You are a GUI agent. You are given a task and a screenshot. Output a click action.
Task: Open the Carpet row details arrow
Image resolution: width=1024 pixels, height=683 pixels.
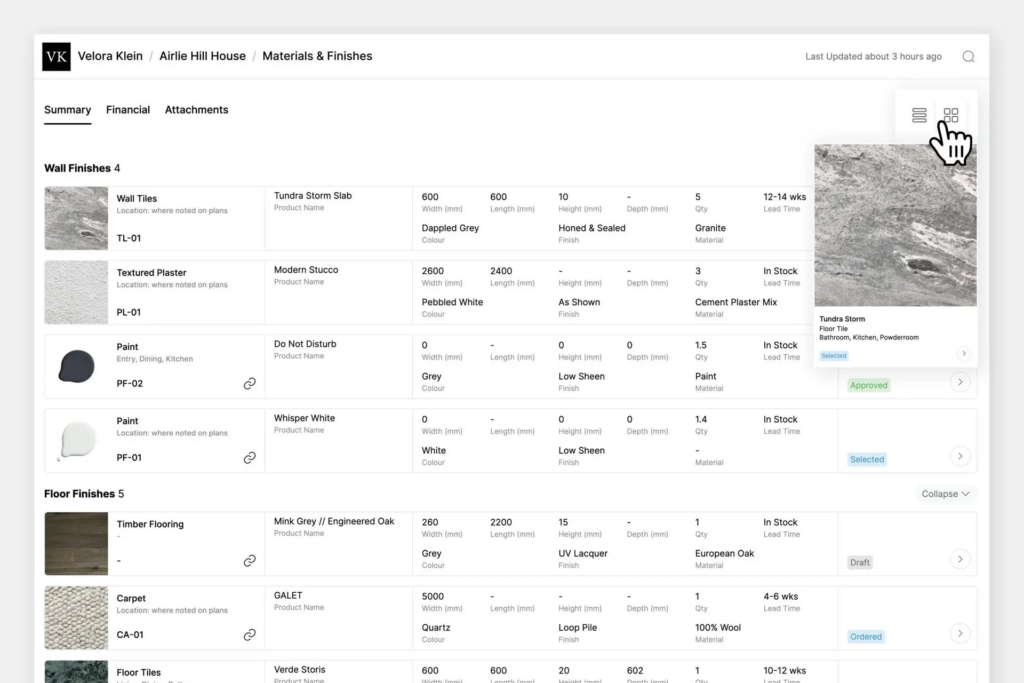pos(960,633)
